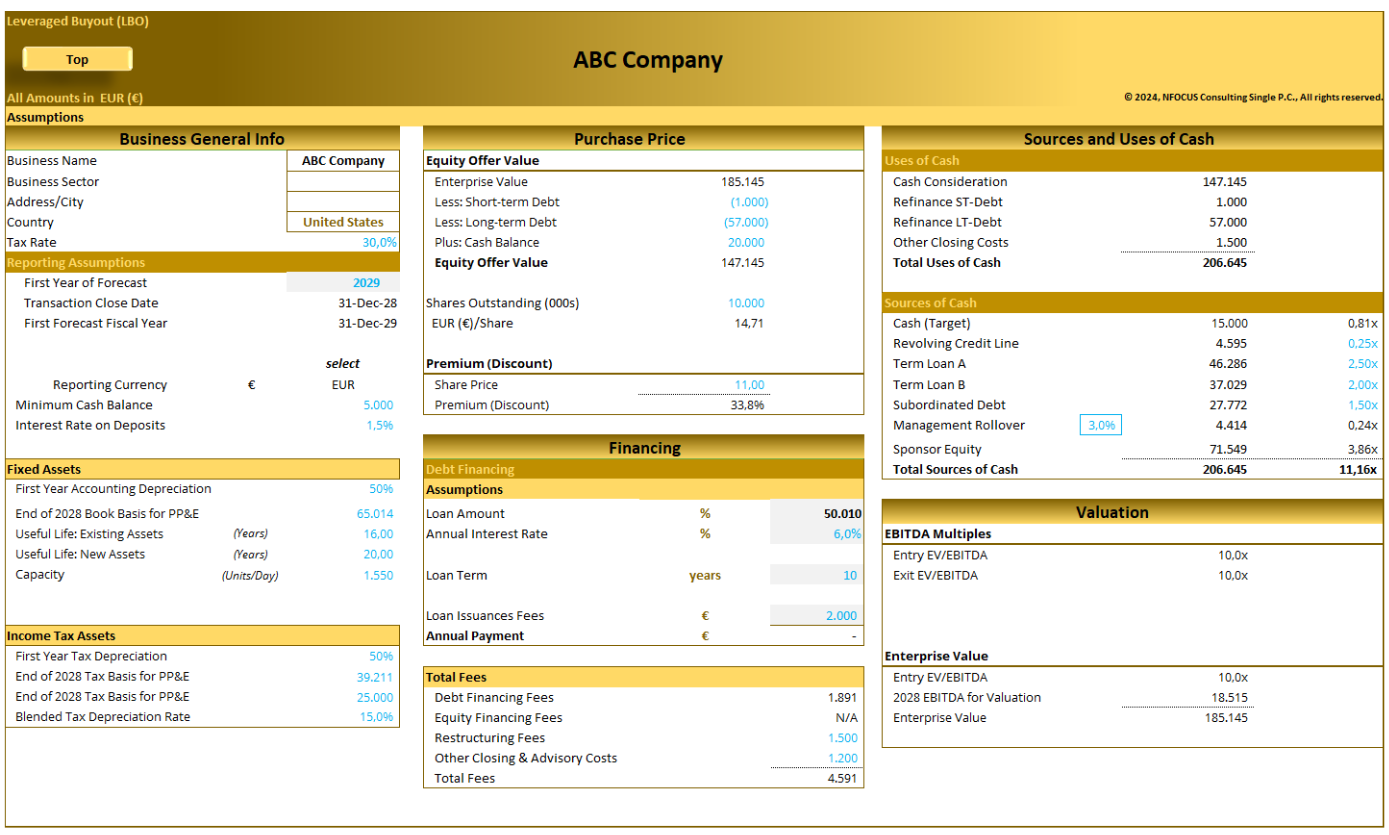Select the Term Loan B amount 37.029
1389x835 pixels.
pyautogui.click(x=1228, y=385)
